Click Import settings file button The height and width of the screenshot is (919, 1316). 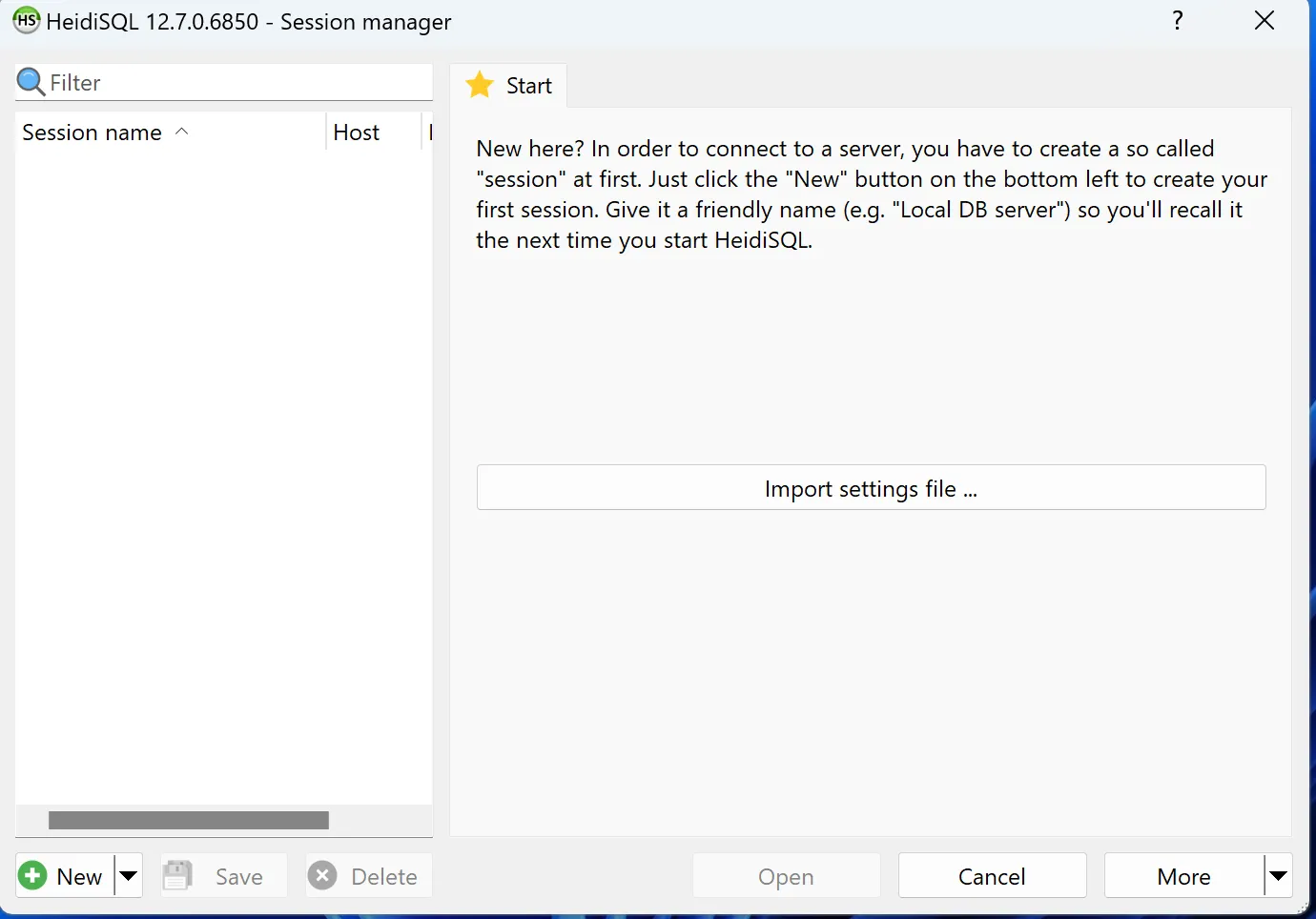point(872,488)
